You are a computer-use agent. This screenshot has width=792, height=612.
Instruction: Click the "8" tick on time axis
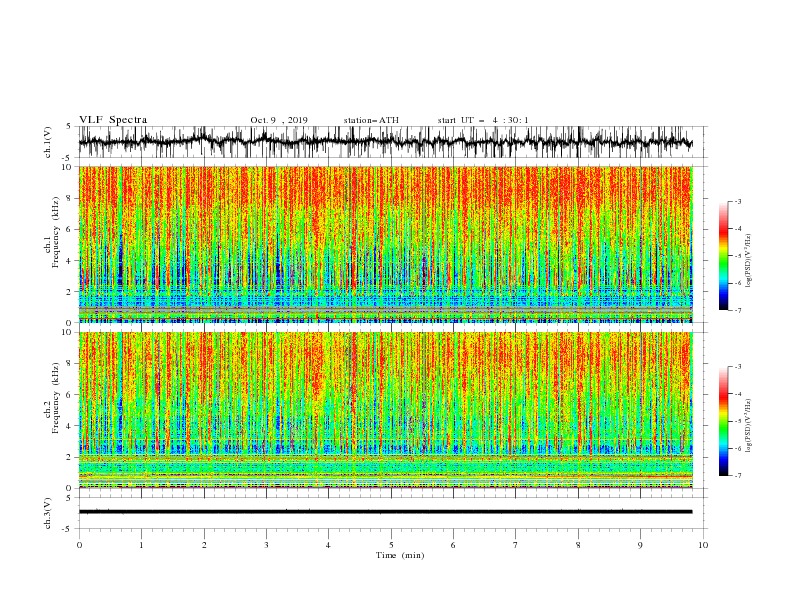tap(578, 545)
